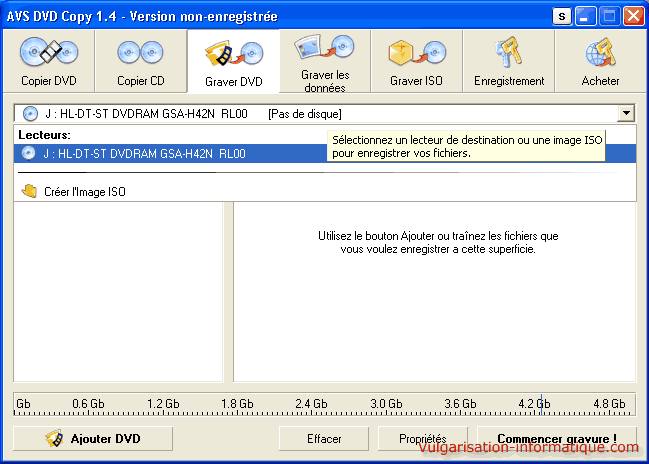Open Propriétés button

tap(423, 438)
